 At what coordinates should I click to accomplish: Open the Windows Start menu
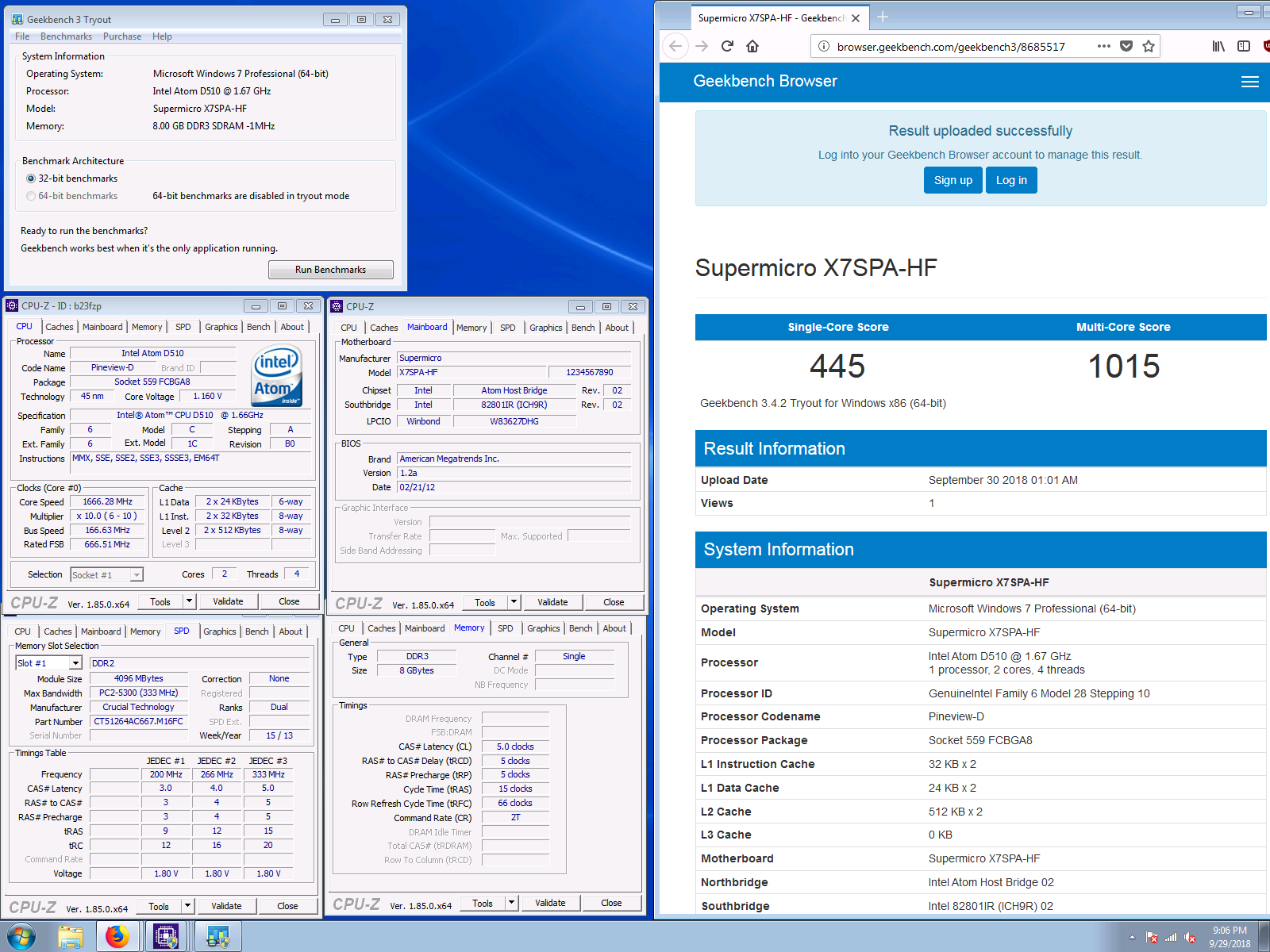pyautogui.click(x=21, y=937)
